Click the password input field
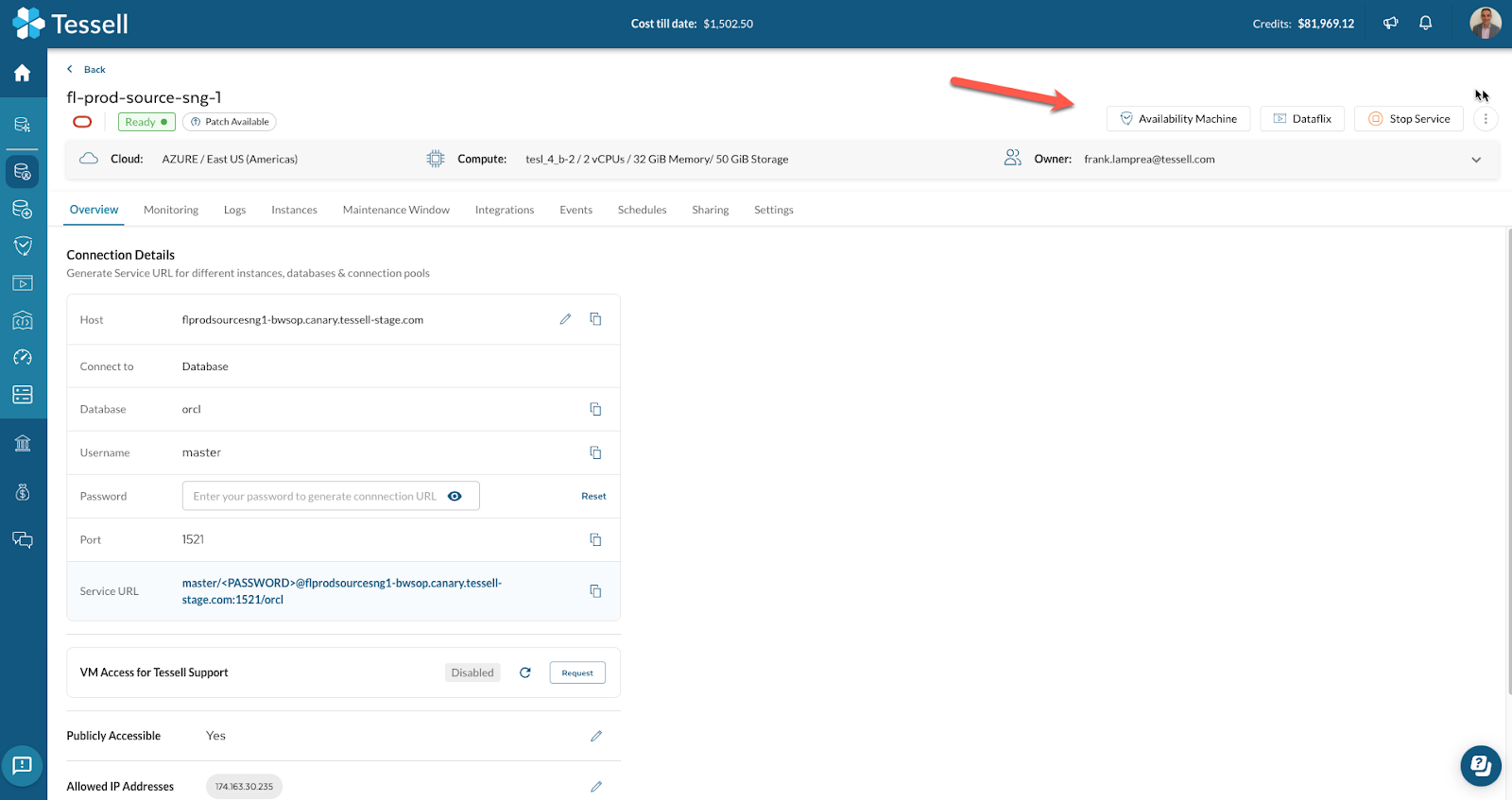 pyautogui.click(x=331, y=496)
